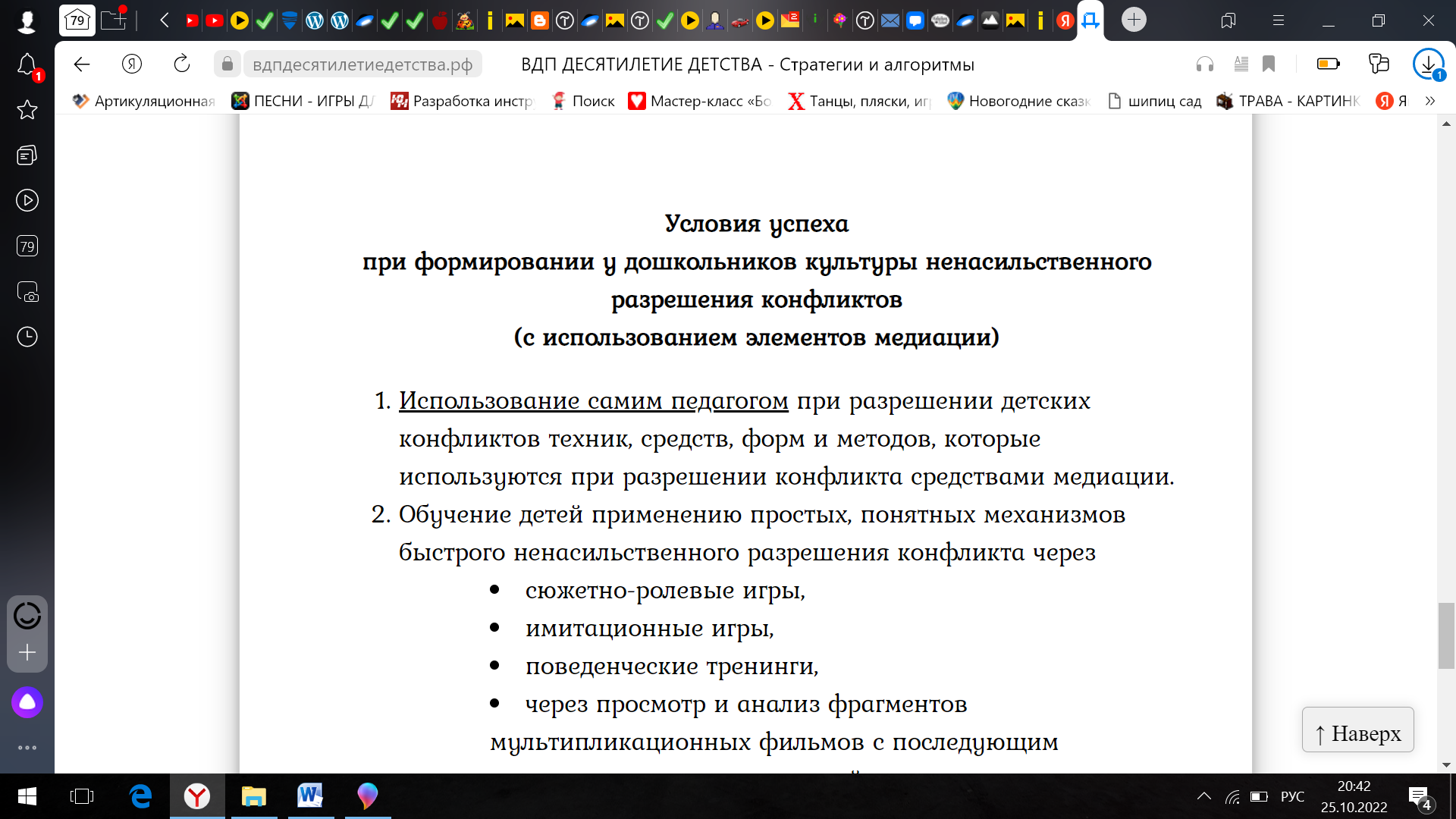
Task: Open bookmark Танцы, пляски
Action: pyautogui.click(x=859, y=101)
